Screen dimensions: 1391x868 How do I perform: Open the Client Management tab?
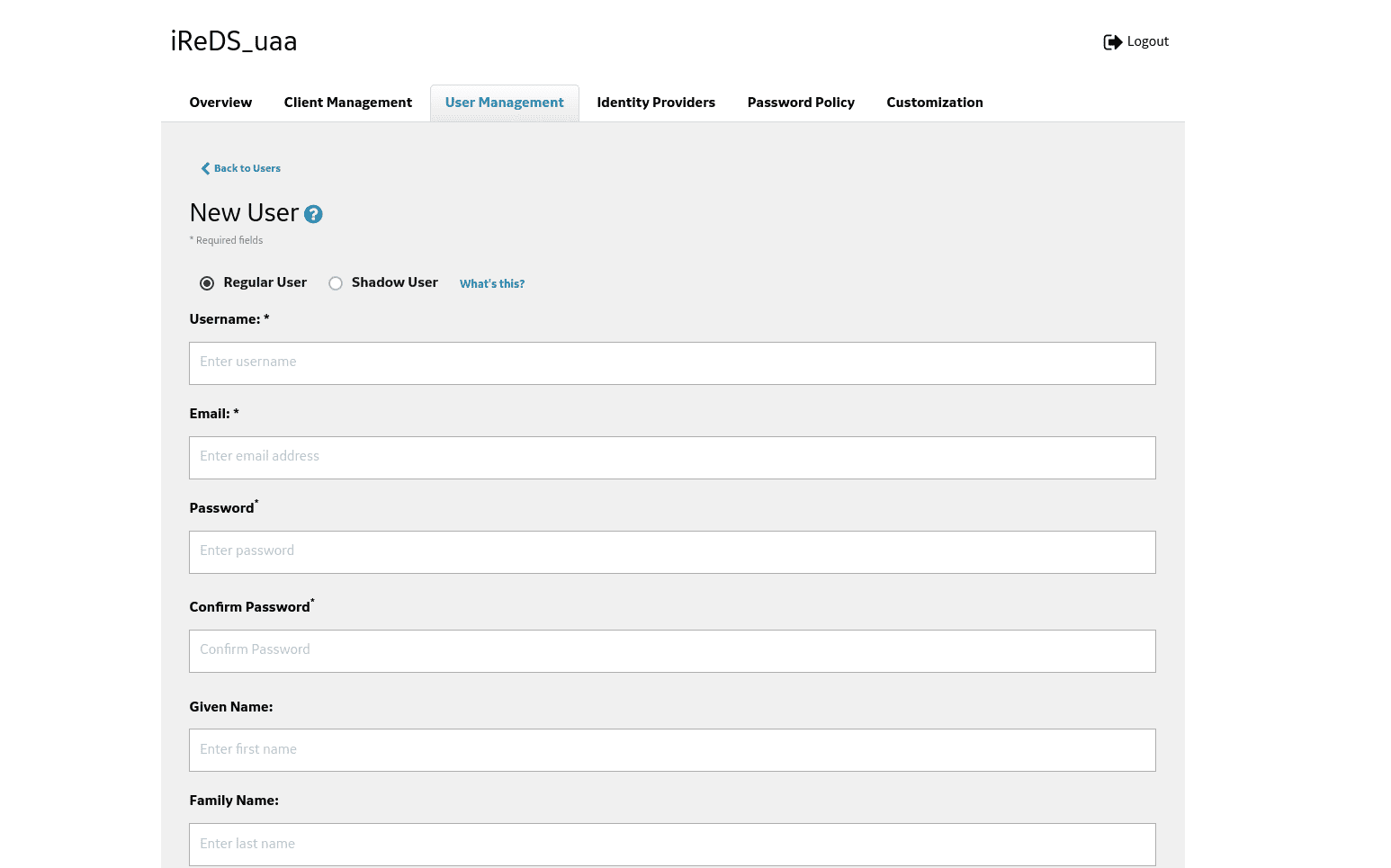[347, 103]
